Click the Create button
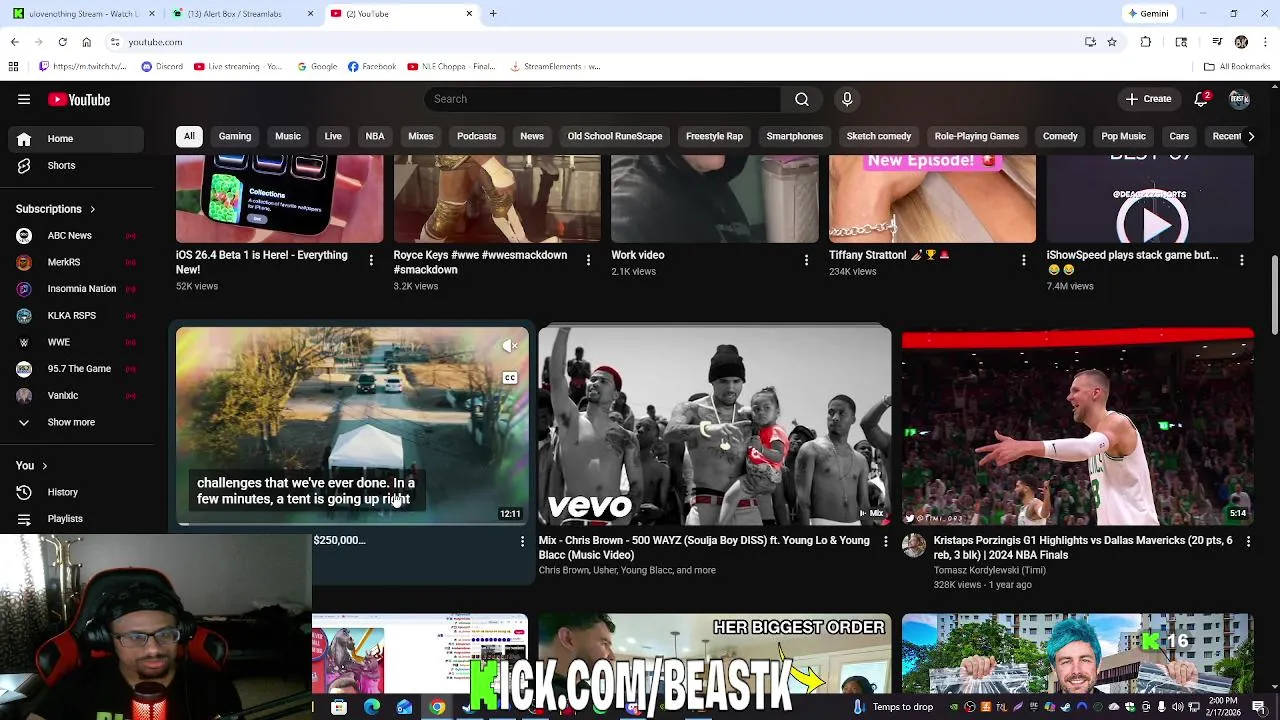Image resolution: width=1280 pixels, height=720 pixels. [1148, 99]
